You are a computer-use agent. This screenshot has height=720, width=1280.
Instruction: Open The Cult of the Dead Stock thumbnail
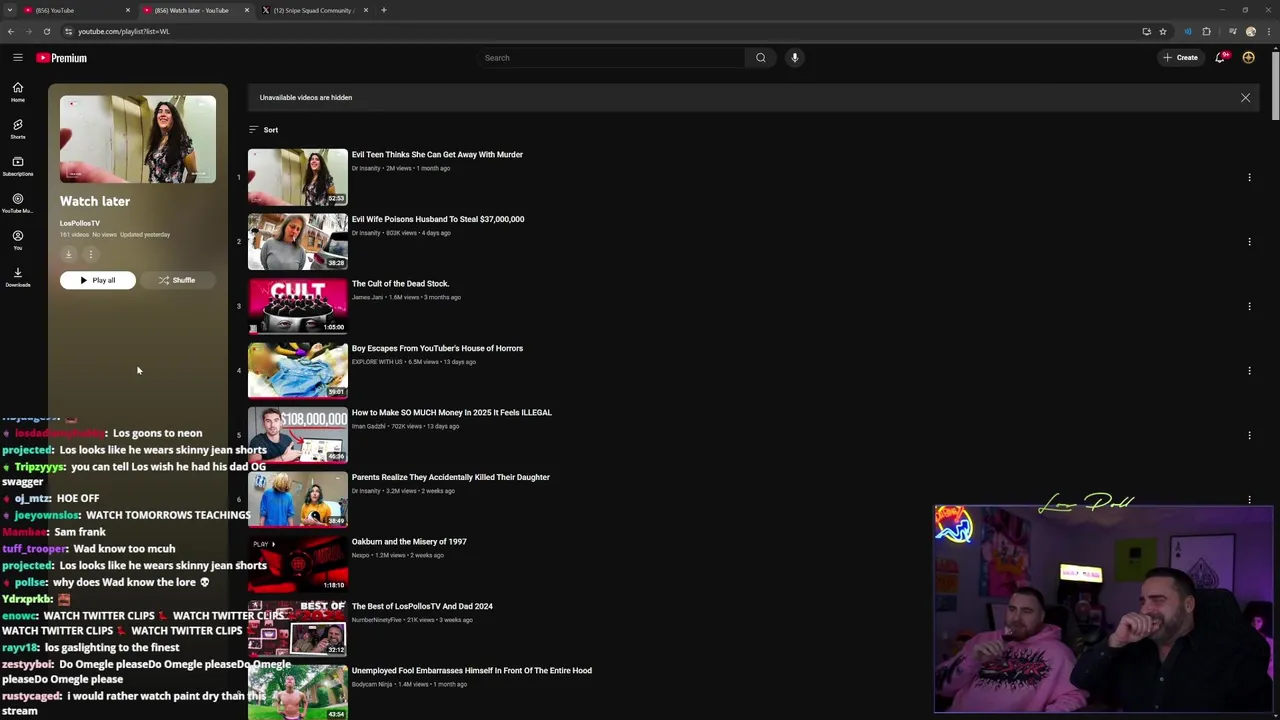(x=298, y=306)
